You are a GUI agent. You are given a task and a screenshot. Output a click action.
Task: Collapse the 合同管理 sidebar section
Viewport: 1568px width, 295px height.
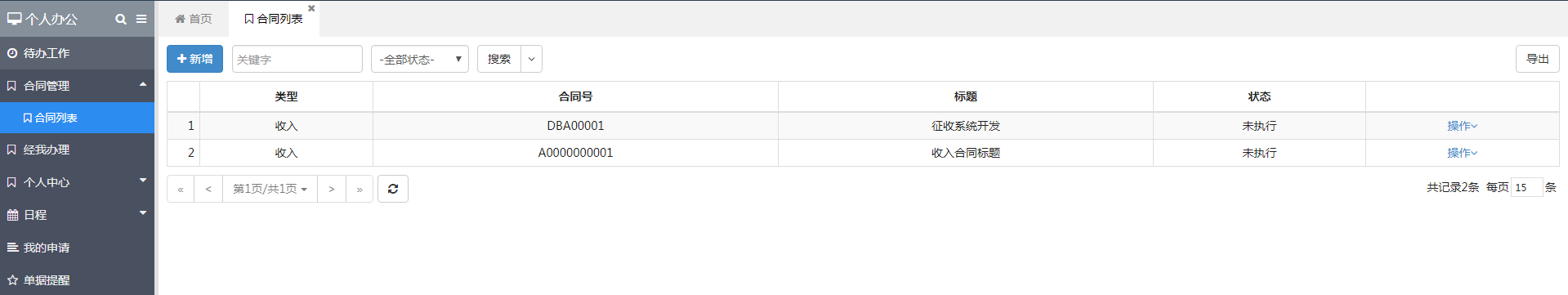77,85
